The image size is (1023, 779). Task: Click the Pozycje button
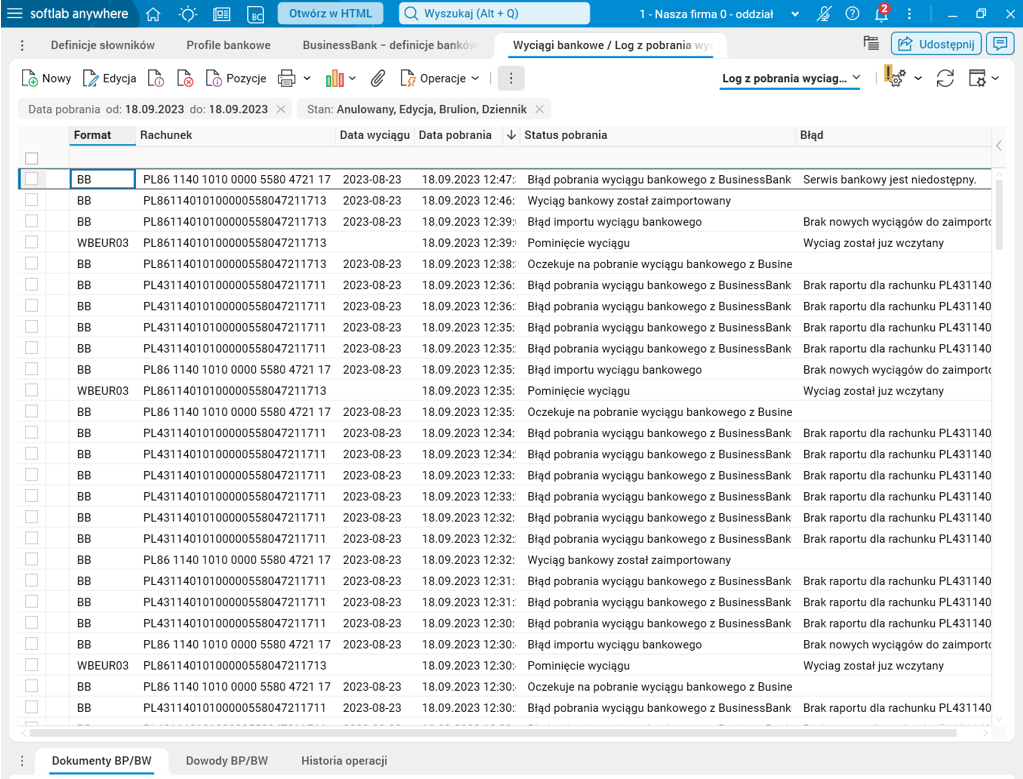pyautogui.click(x=236, y=78)
